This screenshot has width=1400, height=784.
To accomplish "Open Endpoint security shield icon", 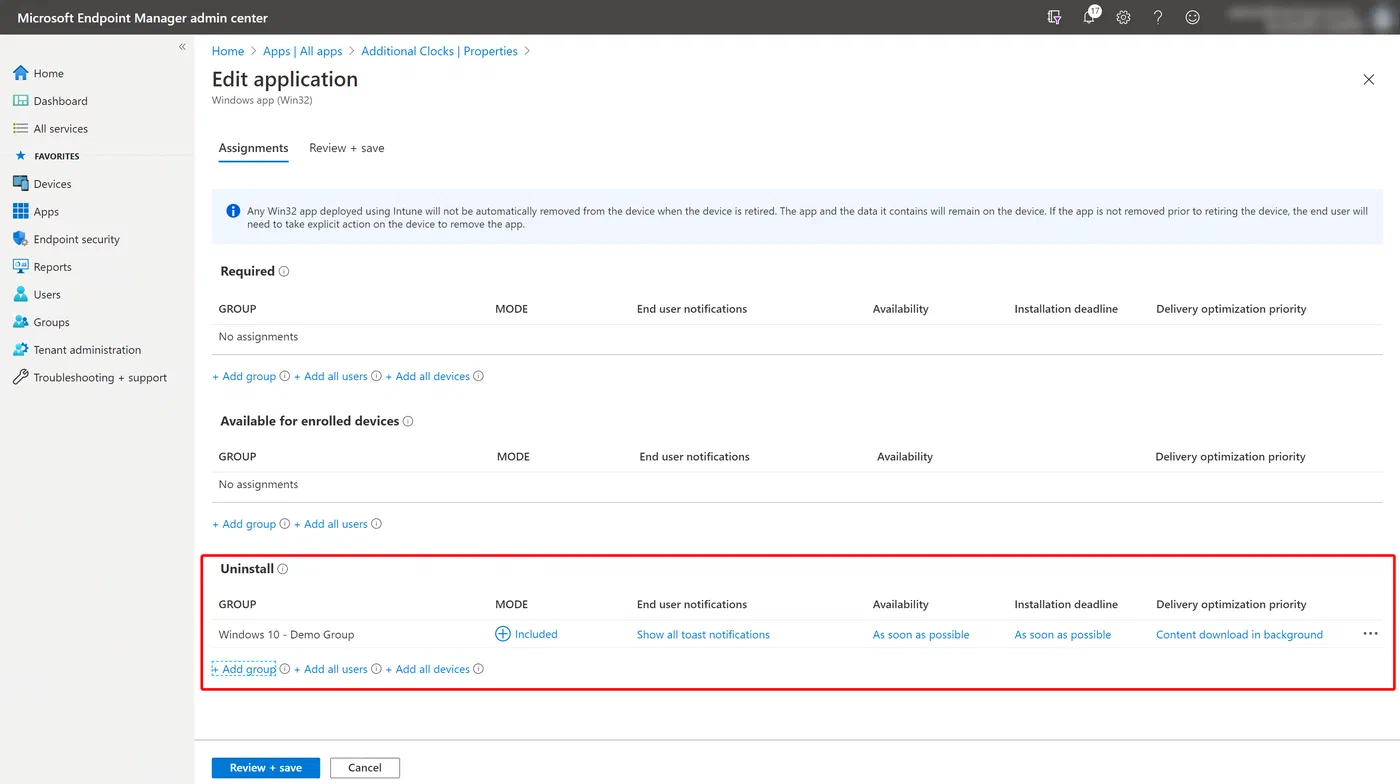I will [x=20, y=239].
